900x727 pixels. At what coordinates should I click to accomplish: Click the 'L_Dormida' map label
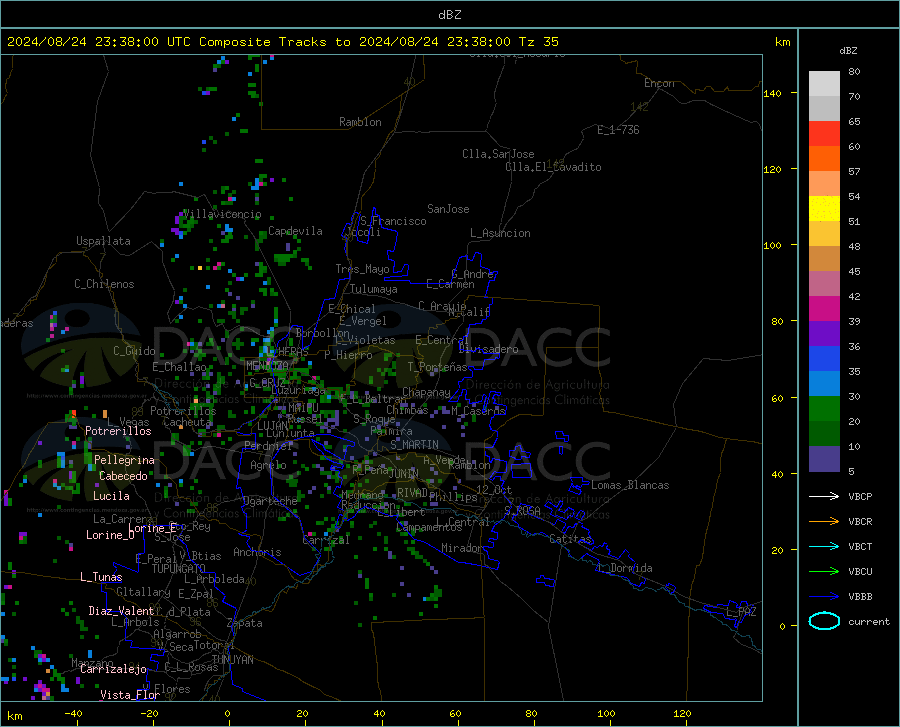click(x=624, y=568)
